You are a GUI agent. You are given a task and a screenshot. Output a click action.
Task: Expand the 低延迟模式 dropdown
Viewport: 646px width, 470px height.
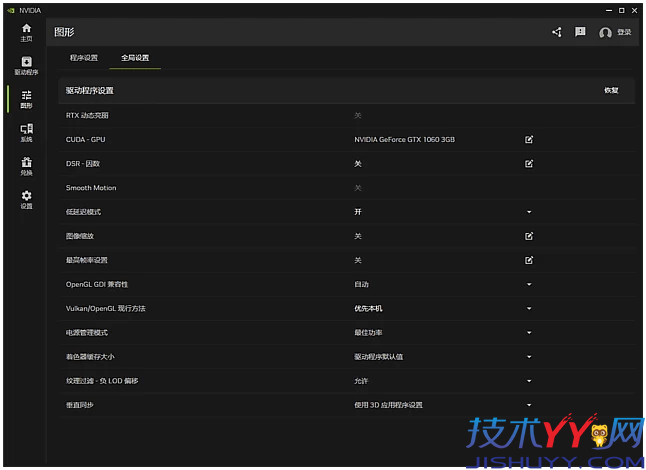click(529, 212)
